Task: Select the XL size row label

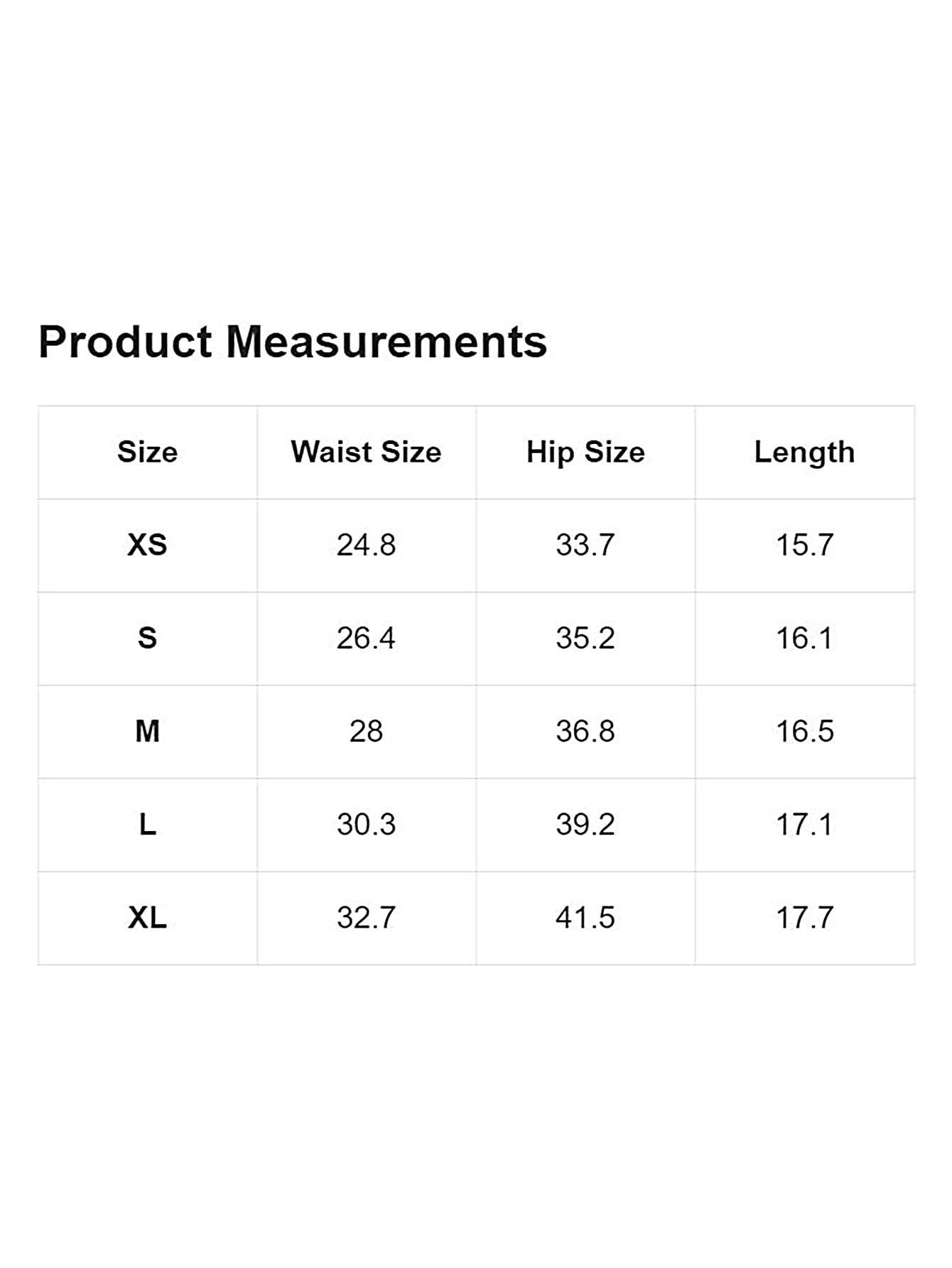Action: [x=147, y=917]
